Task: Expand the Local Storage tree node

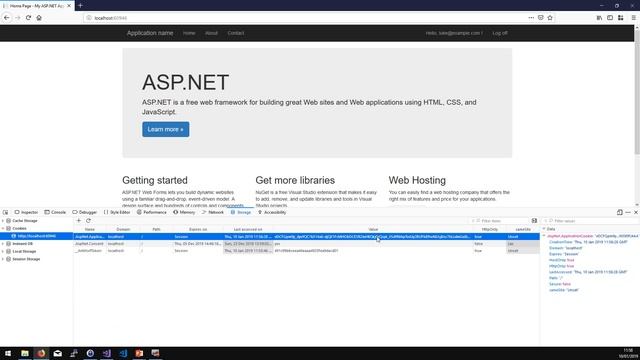Action: pos(3,251)
